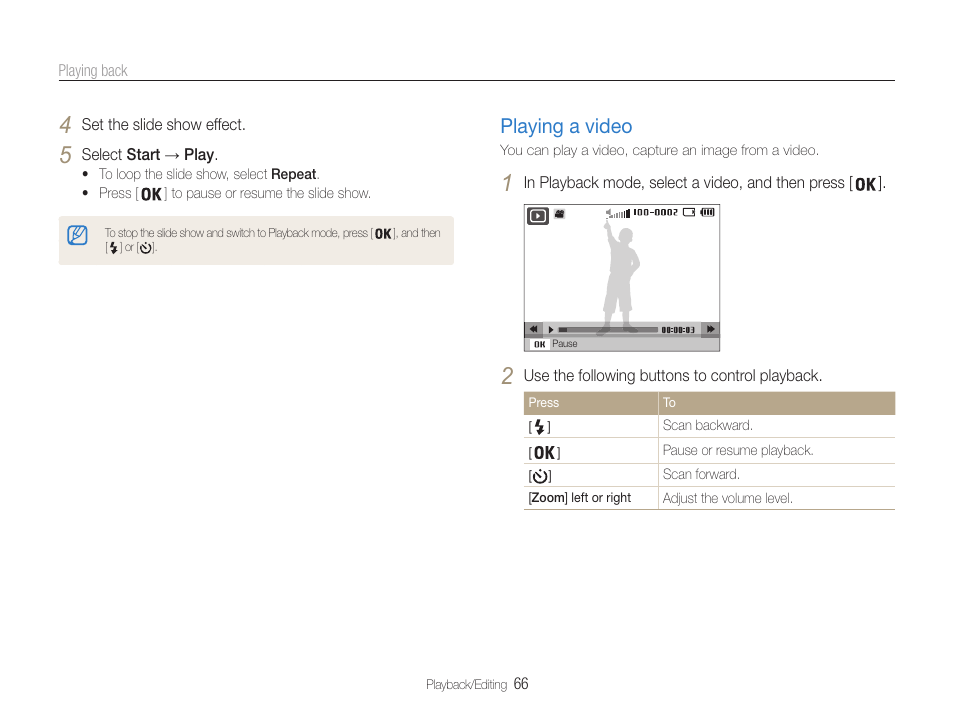Screen dimensions: 954x720
Task: Click the timer icon in table row
Action: [x=540, y=476]
